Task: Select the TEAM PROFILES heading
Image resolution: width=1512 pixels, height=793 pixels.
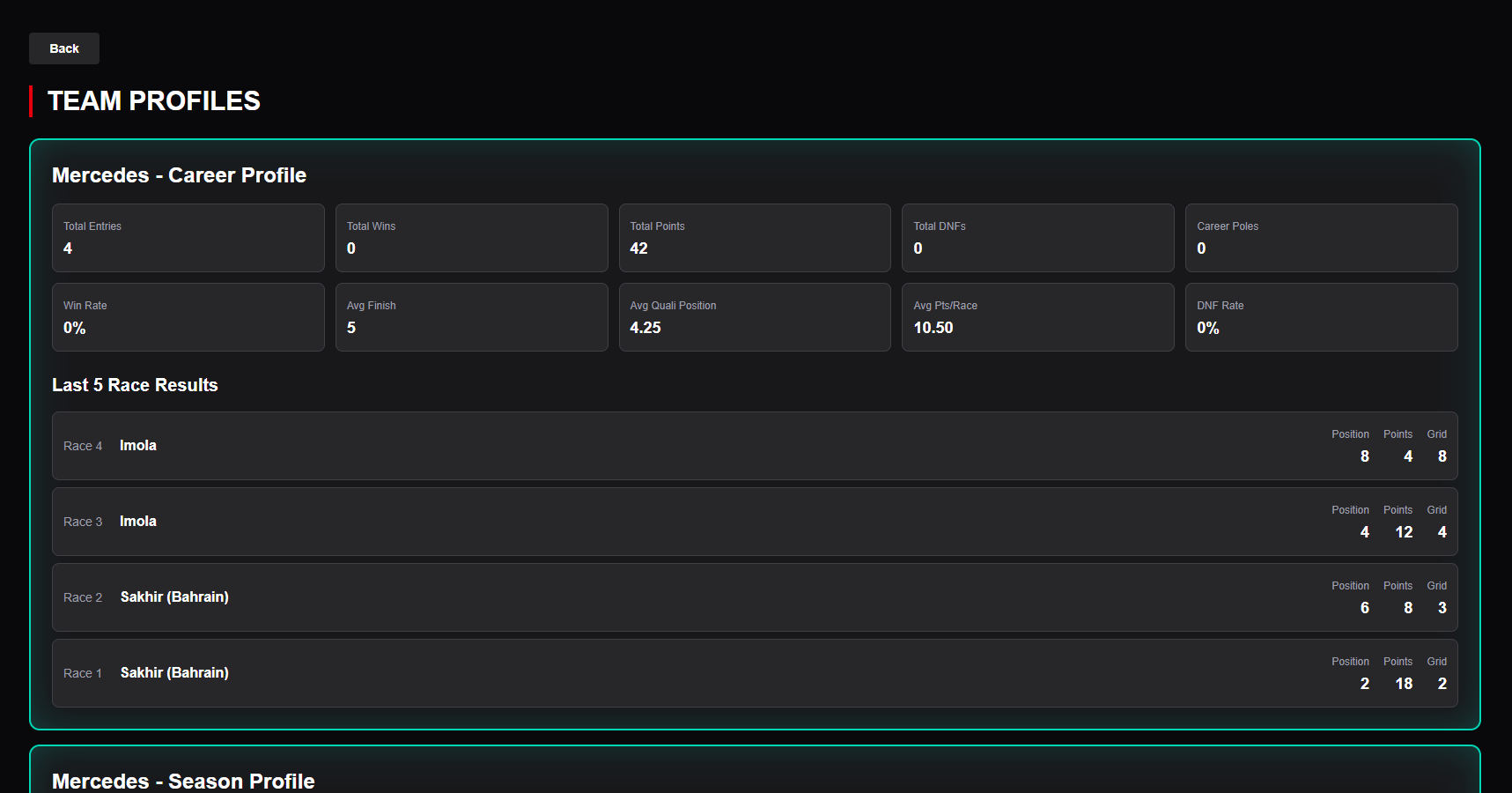Action: (154, 101)
